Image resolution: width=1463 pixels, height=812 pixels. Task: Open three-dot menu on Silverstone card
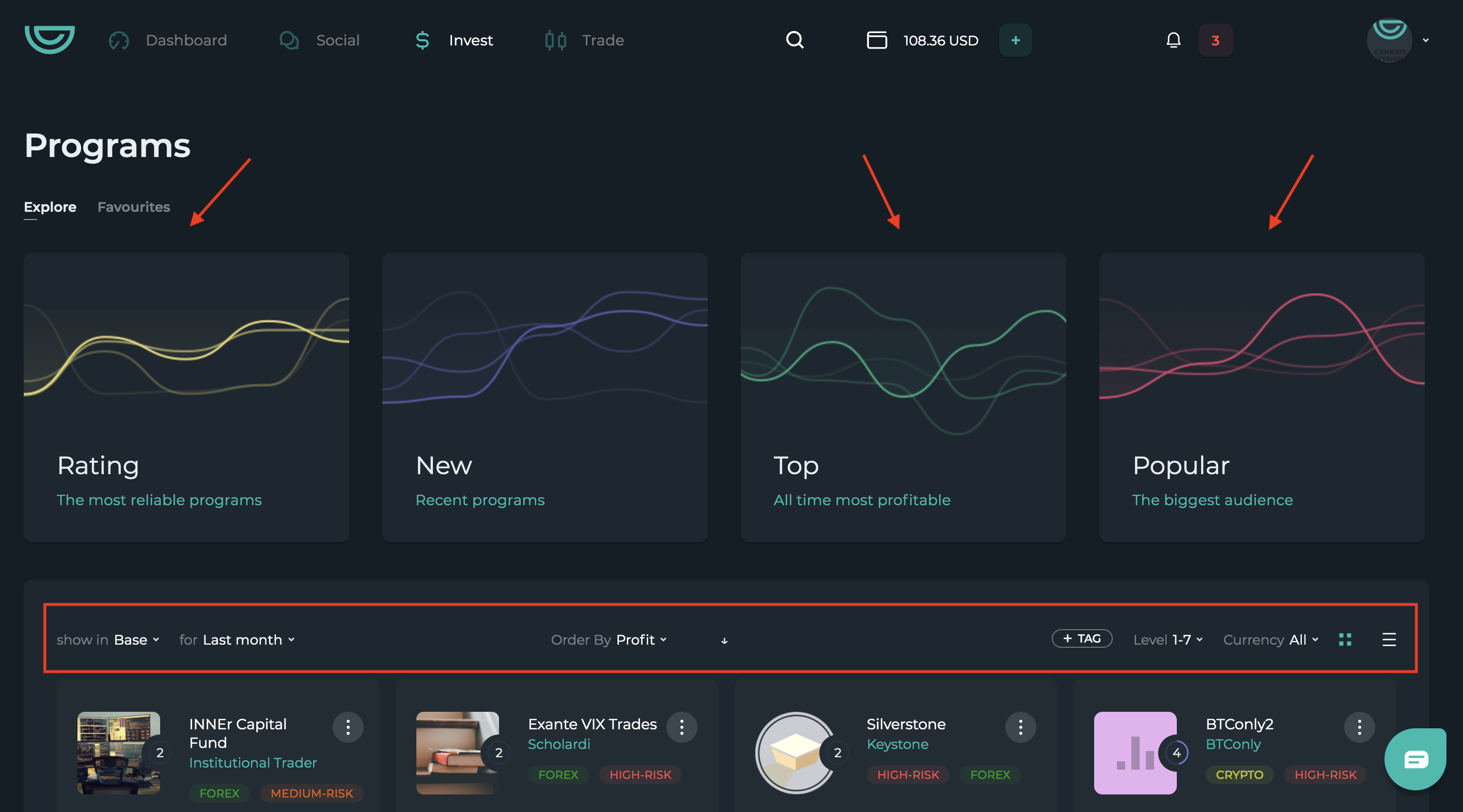click(1020, 727)
